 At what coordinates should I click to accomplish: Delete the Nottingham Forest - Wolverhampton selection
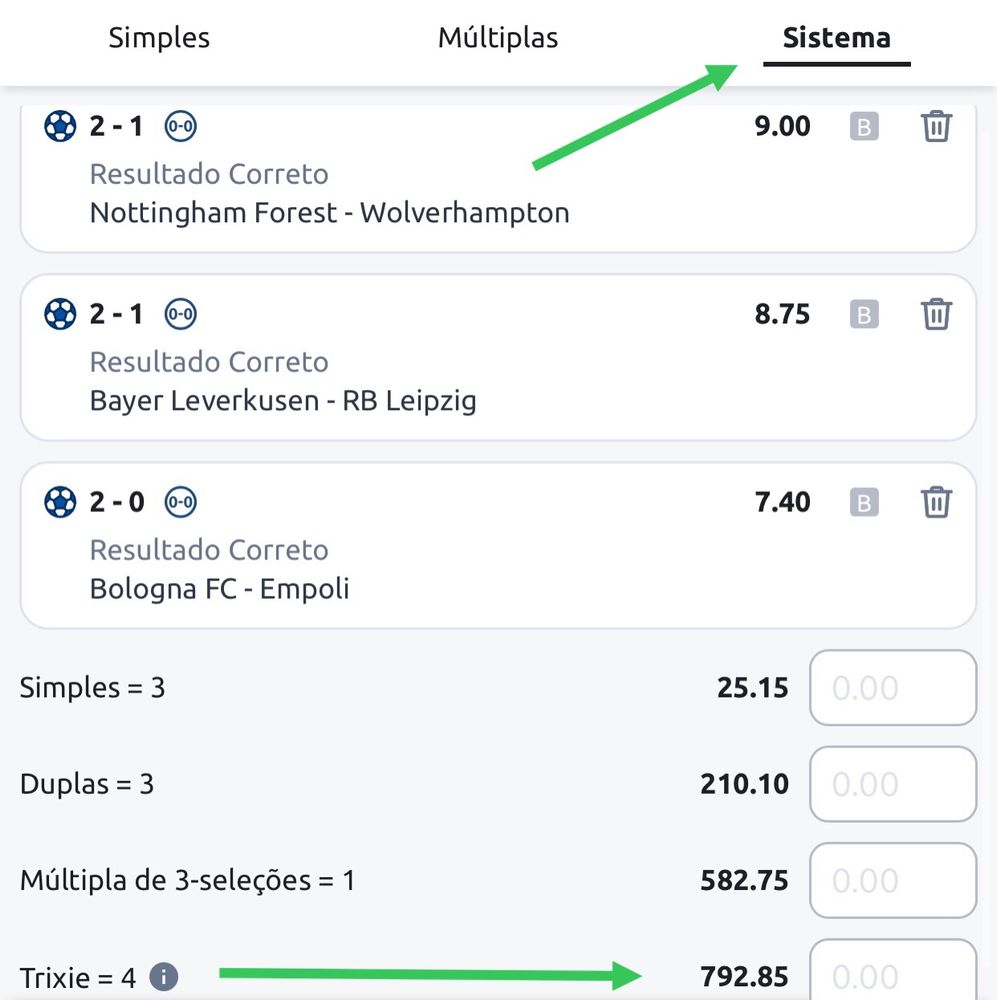tap(936, 126)
